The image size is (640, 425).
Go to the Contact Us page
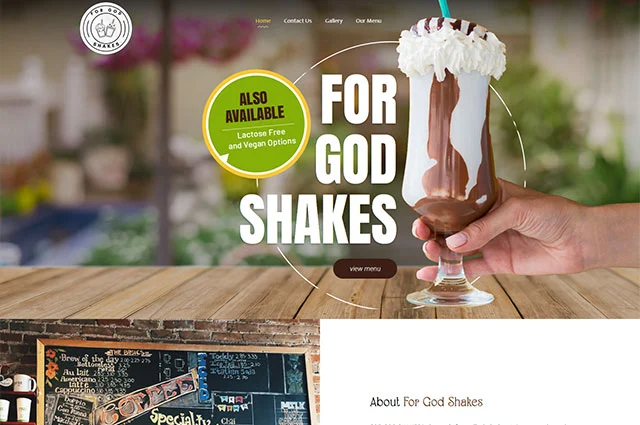click(x=298, y=21)
